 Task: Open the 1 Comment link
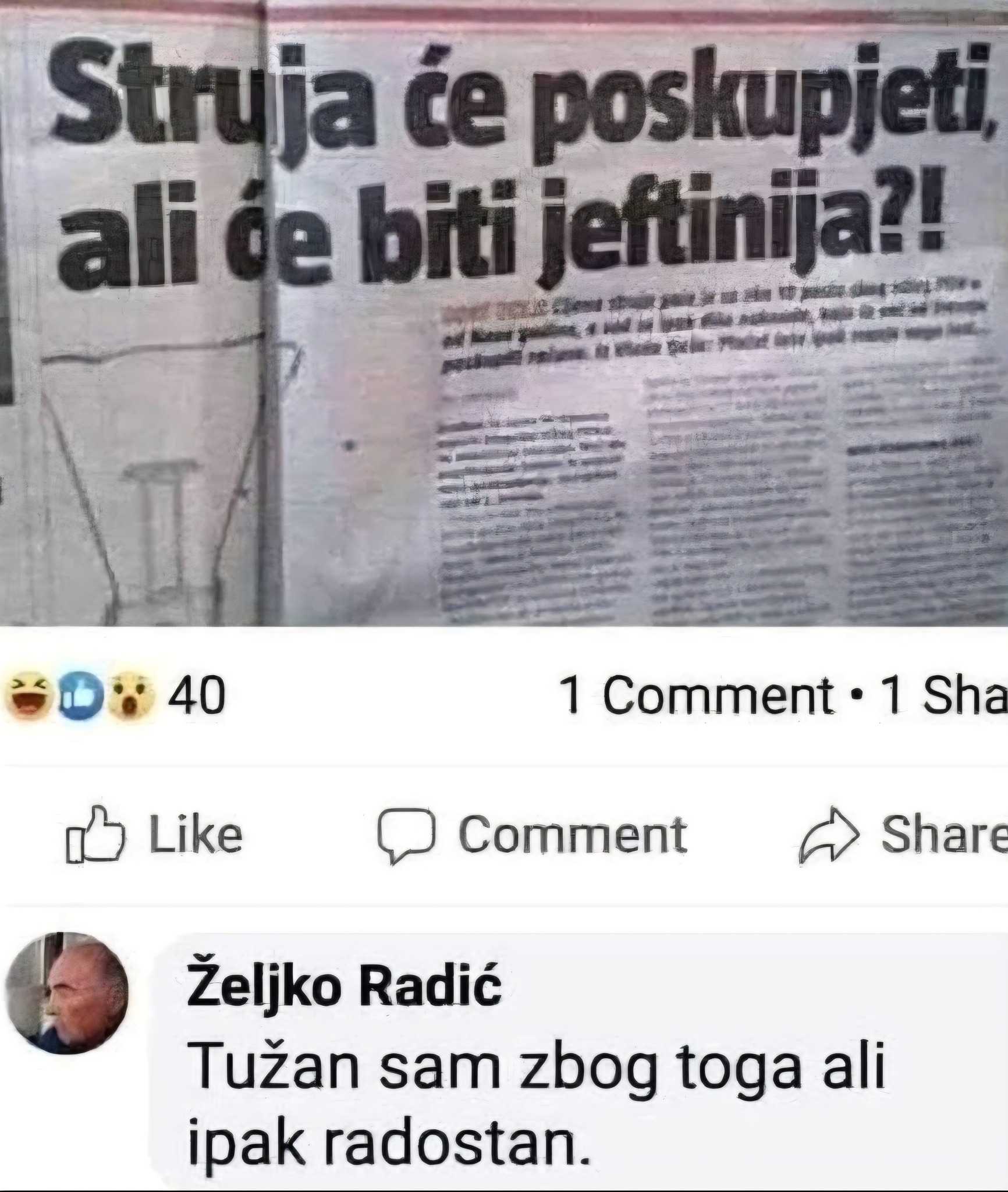point(695,695)
